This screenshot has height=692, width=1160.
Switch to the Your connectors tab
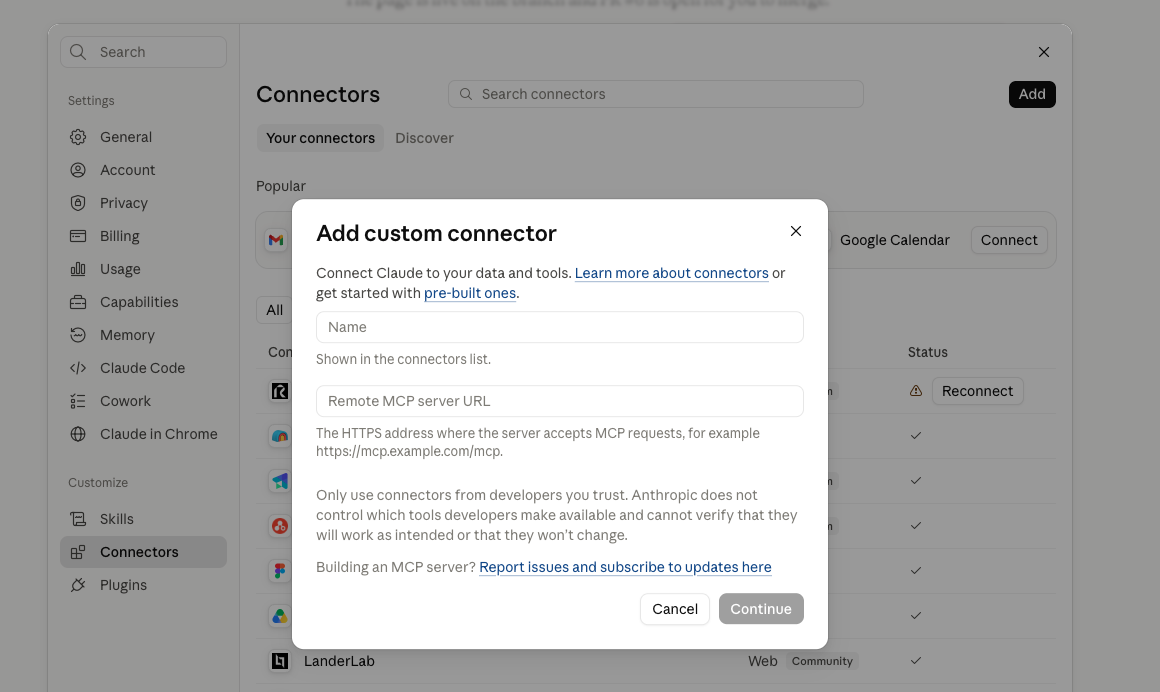click(320, 138)
